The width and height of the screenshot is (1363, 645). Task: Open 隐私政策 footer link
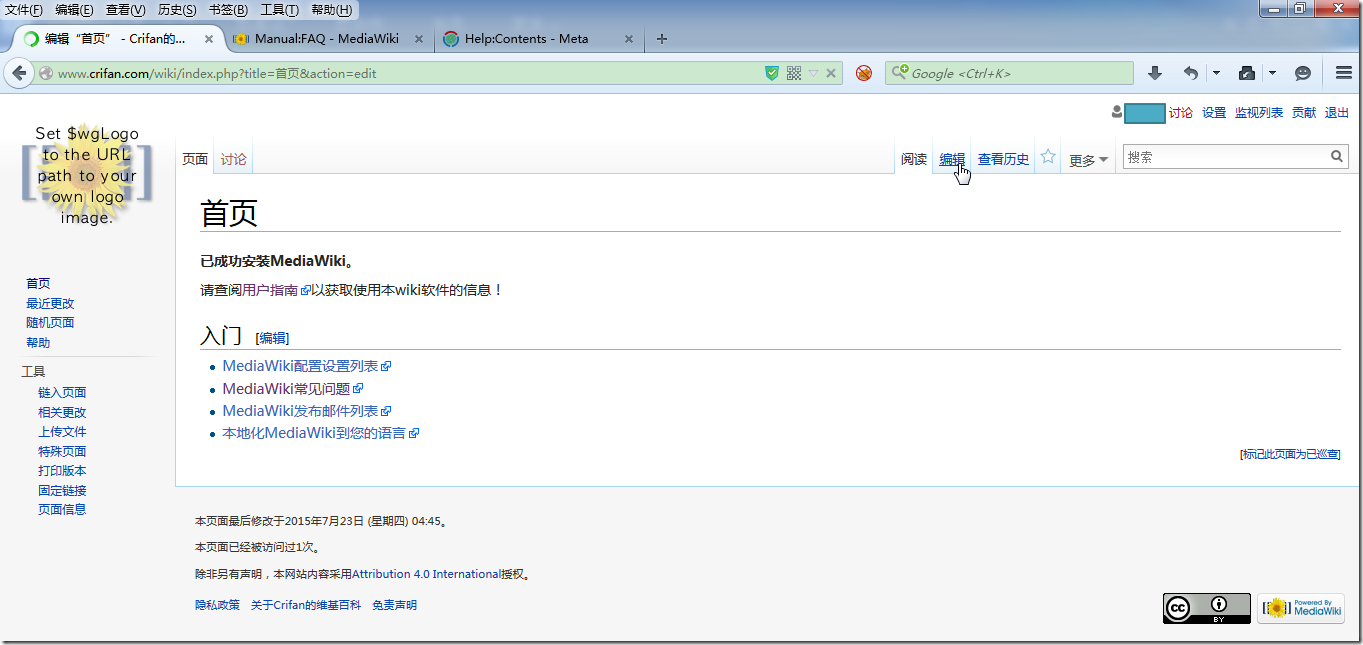(217, 605)
